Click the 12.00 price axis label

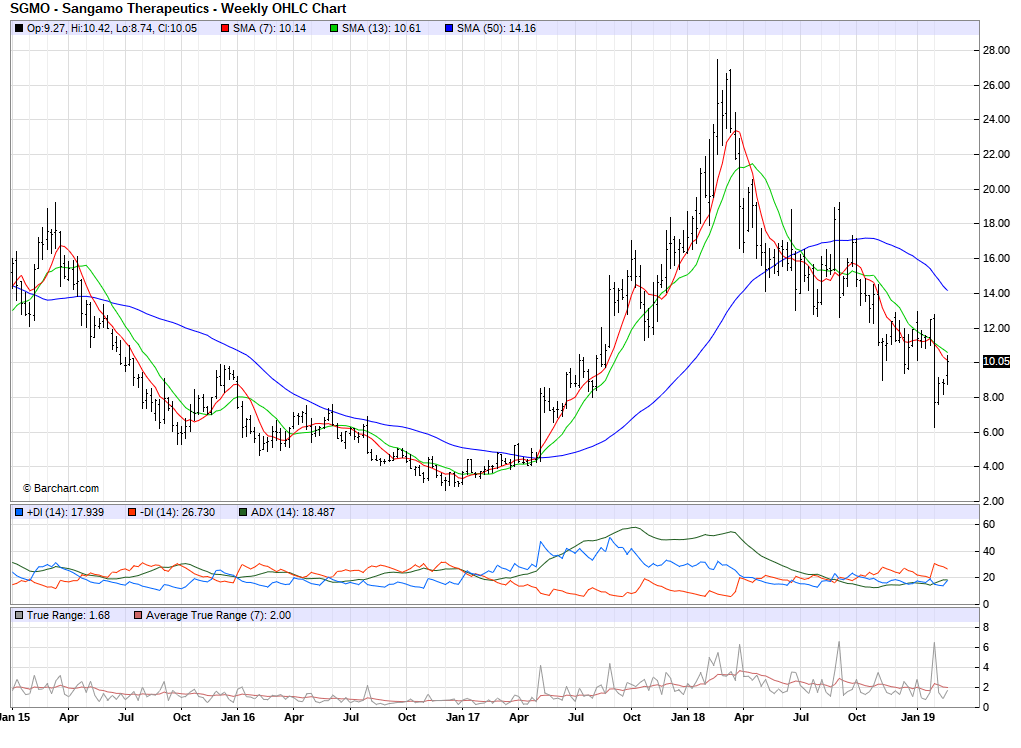996,328
